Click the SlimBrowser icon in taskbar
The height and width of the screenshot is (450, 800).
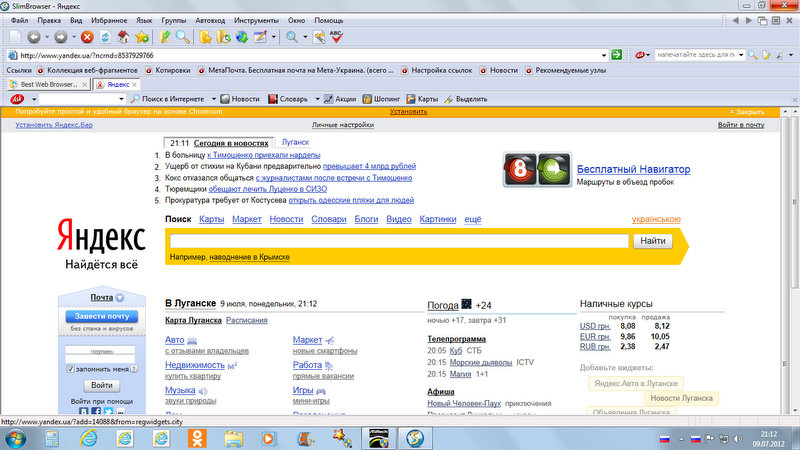(x=415, y=438)
